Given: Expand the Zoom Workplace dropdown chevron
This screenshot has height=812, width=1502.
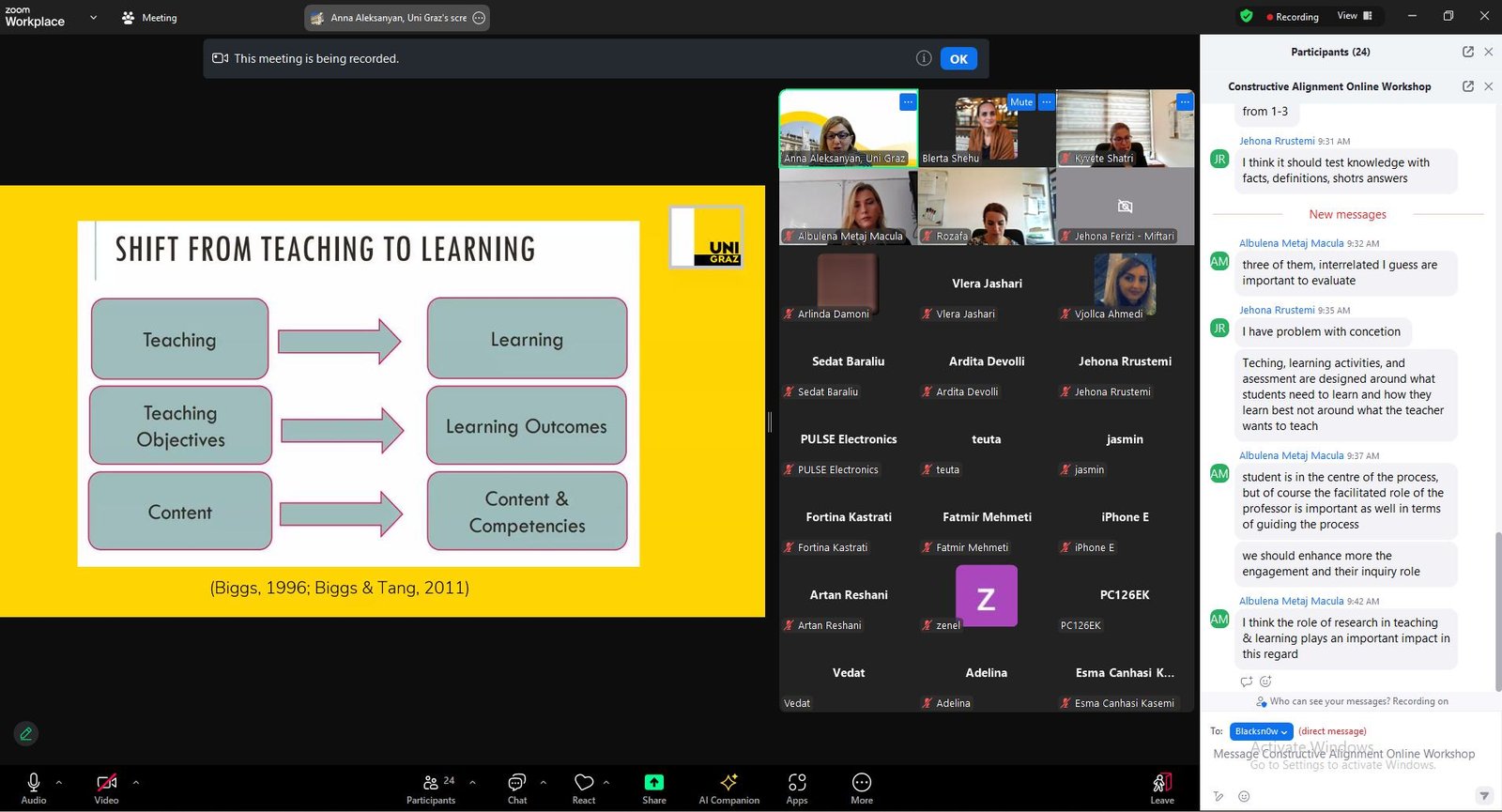Looking at the screenshot, I should pyautogui.click(x=93, y=17).
